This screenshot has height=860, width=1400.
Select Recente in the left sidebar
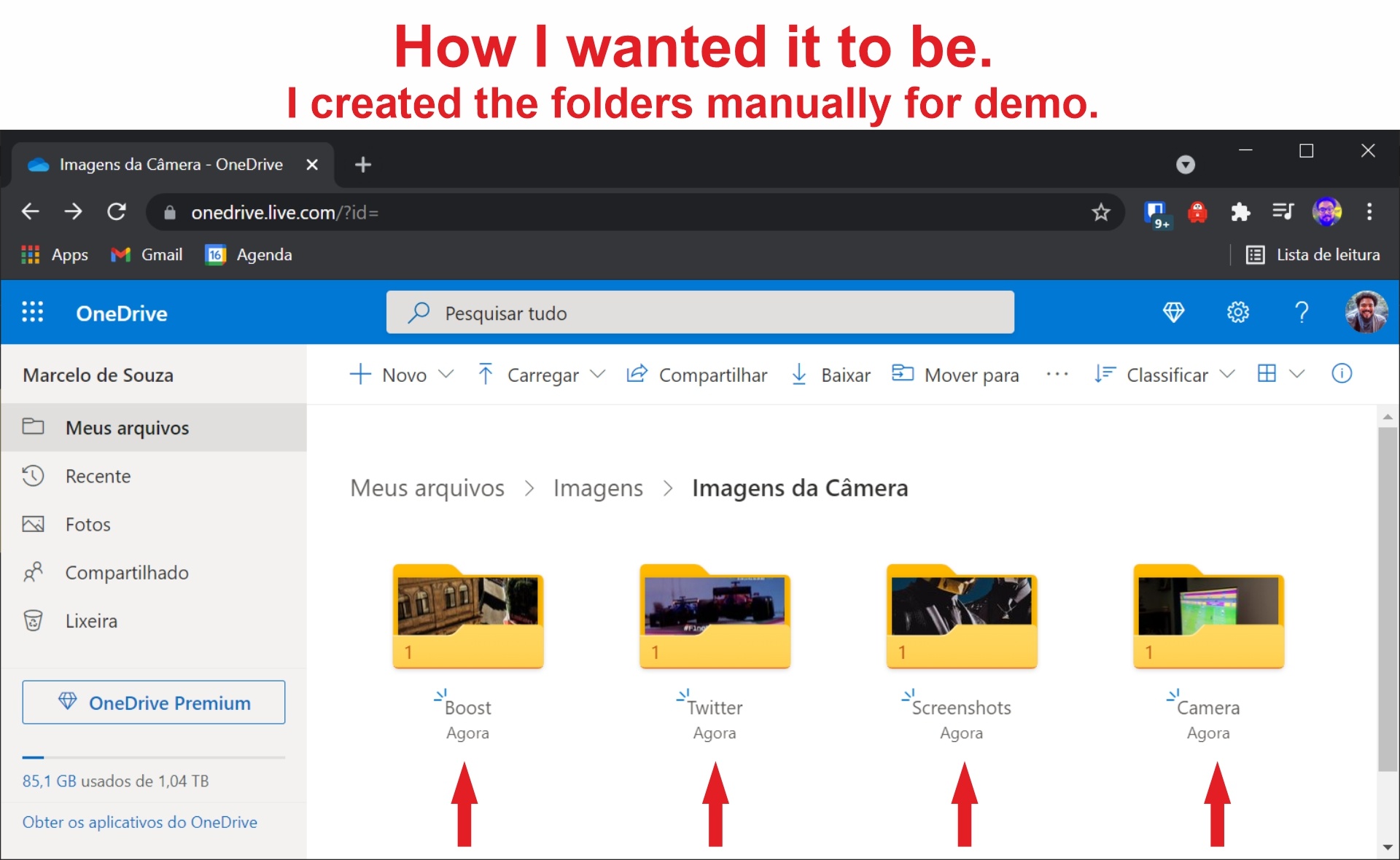(x=98, y=476)
